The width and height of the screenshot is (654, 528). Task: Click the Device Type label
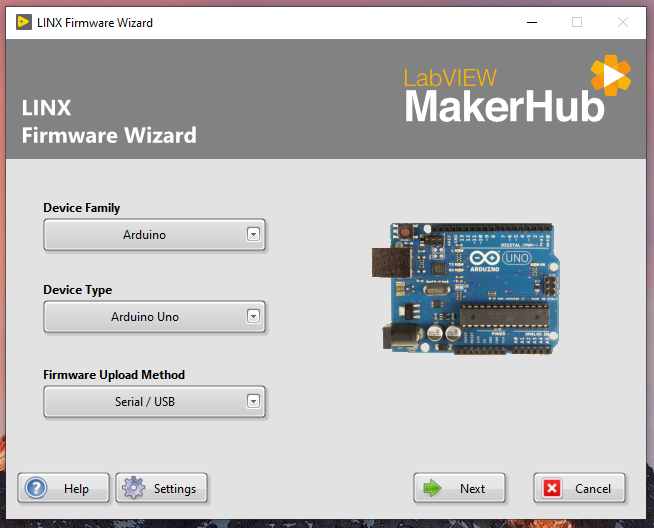pyautogui.click(x=78, y=290)
